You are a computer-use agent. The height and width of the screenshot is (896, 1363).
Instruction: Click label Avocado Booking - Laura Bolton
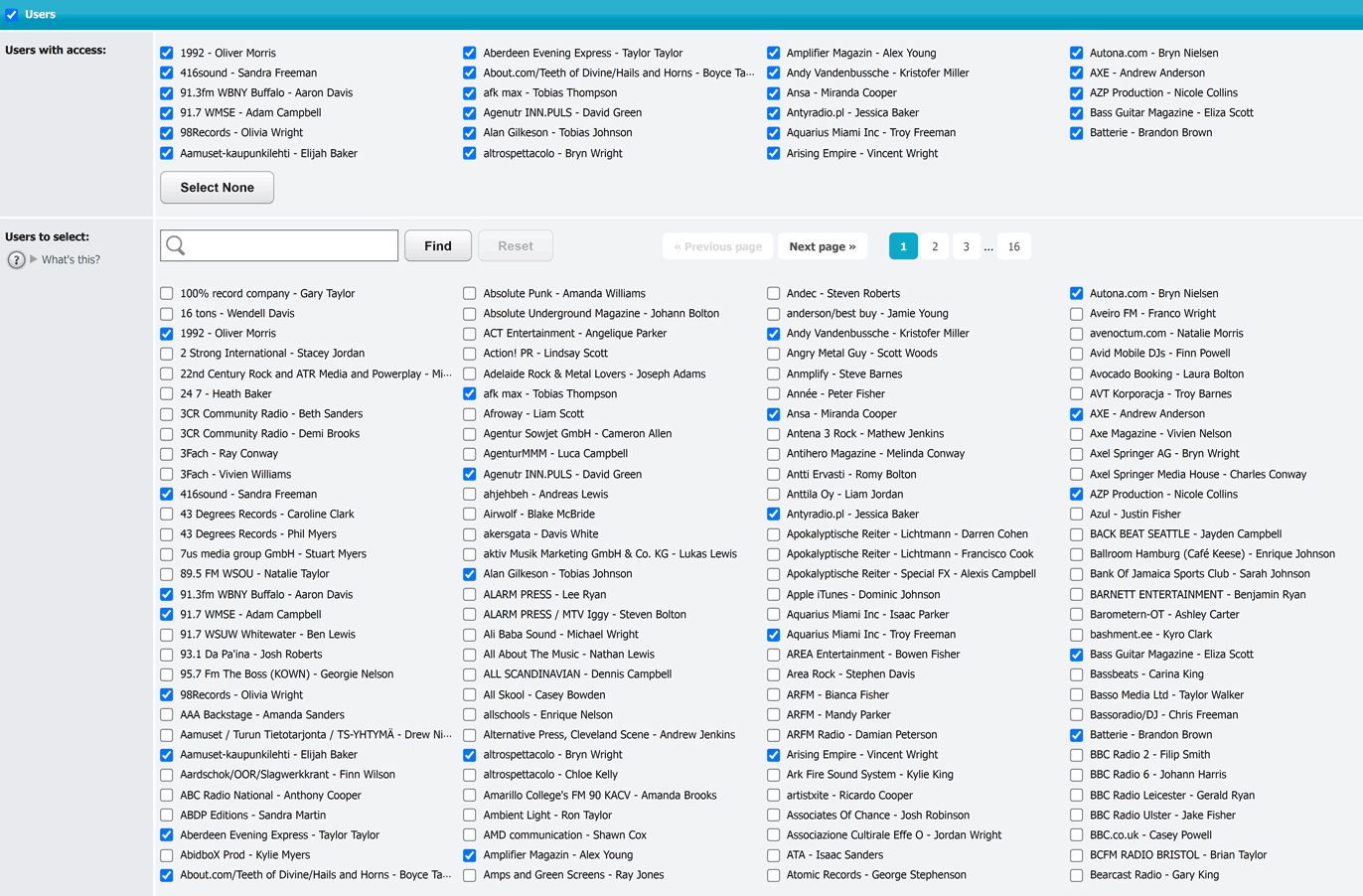(1166, 374)
